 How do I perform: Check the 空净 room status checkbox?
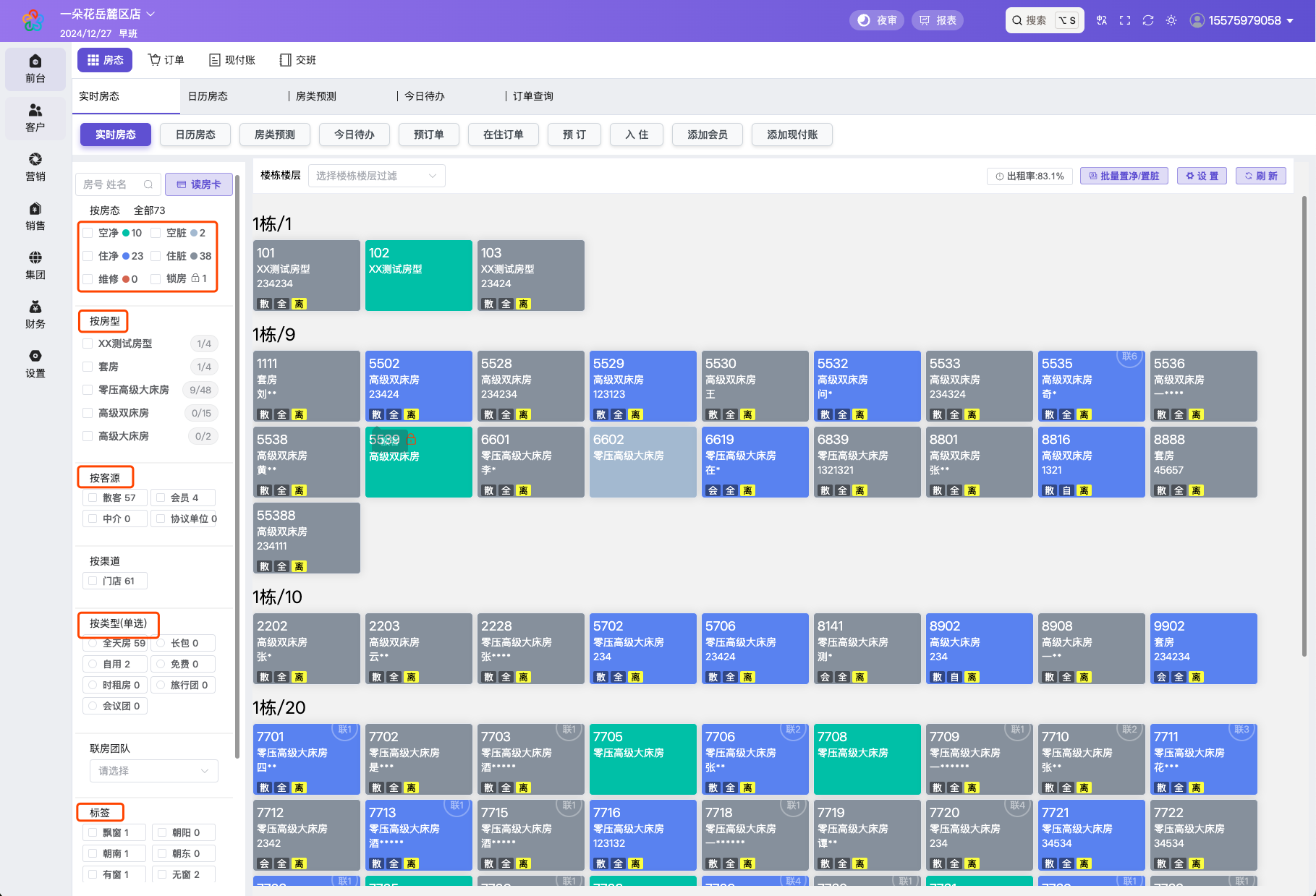[x=88, y=233]
